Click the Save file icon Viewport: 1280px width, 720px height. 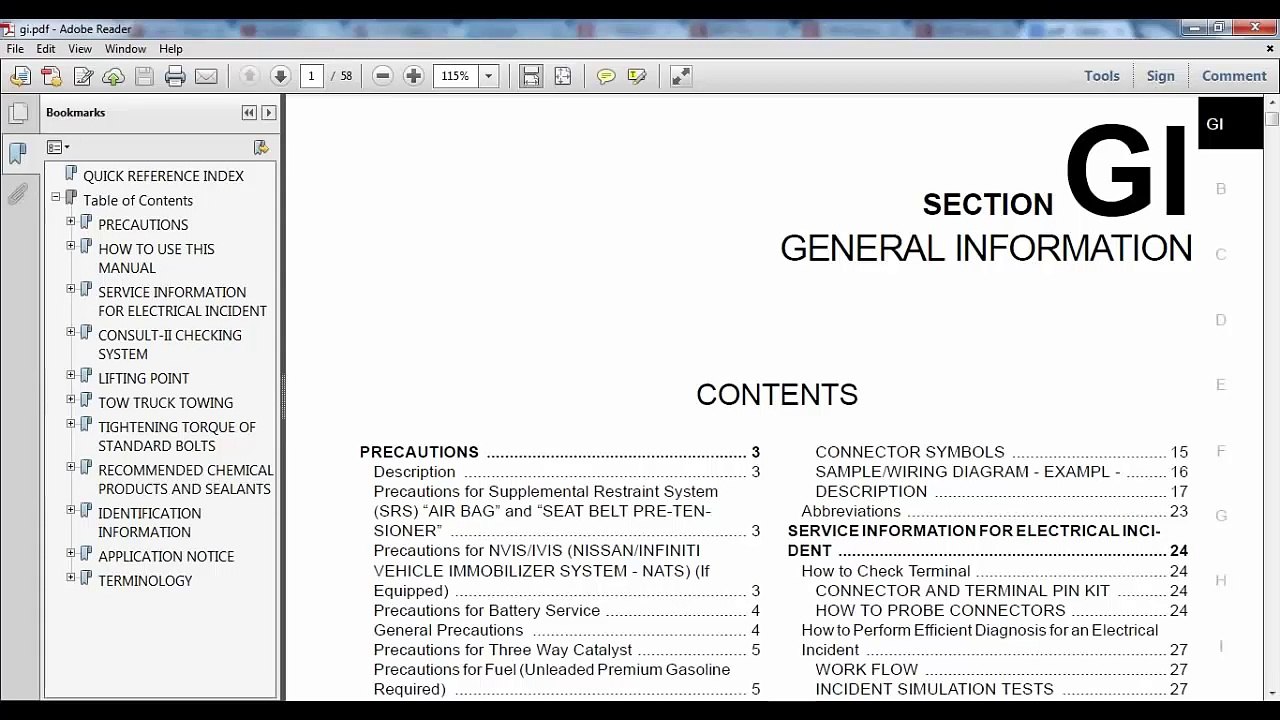click(x=144, y=76)
